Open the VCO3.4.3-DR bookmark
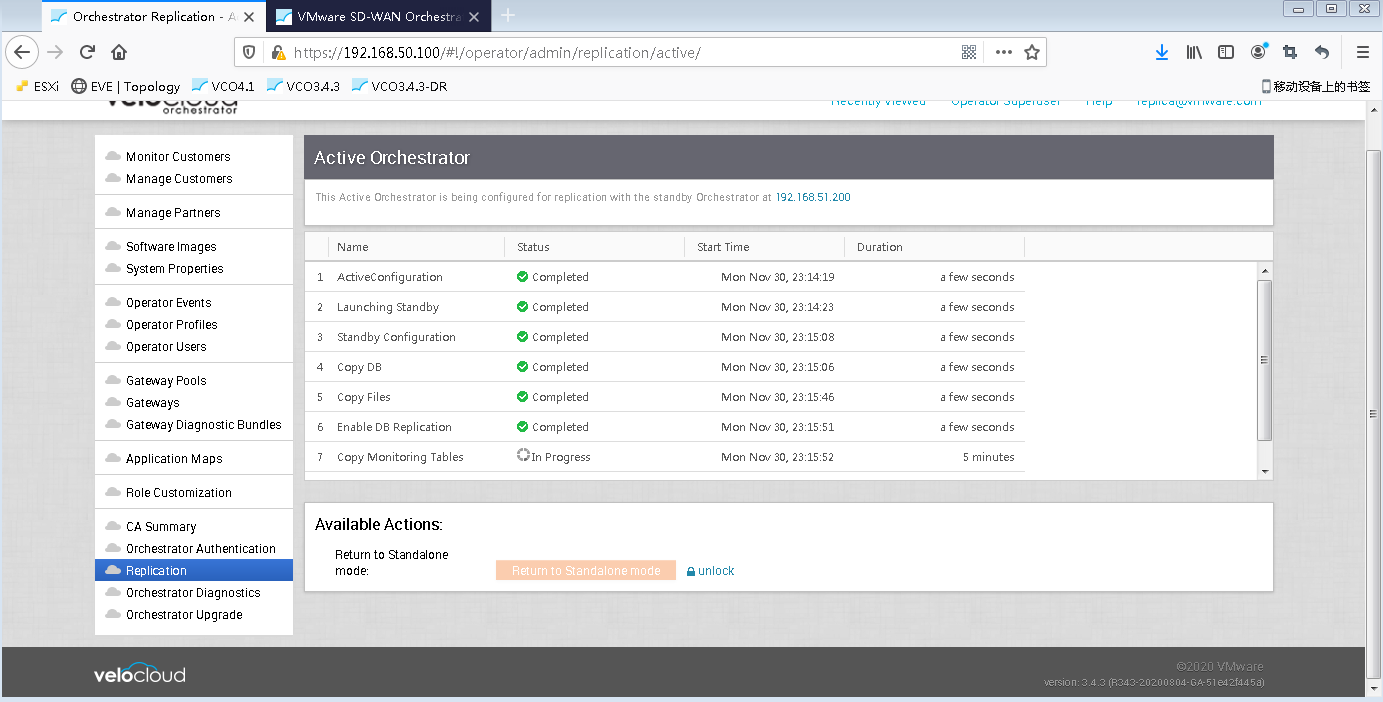This screenshot has width=1383, height=702. [x=399, y=86]
